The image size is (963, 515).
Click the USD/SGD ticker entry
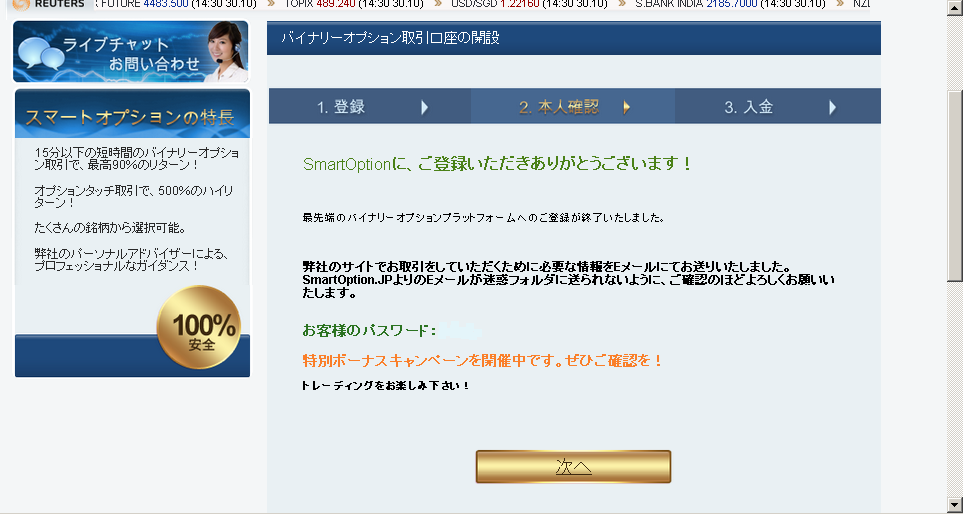click(528, 4)
